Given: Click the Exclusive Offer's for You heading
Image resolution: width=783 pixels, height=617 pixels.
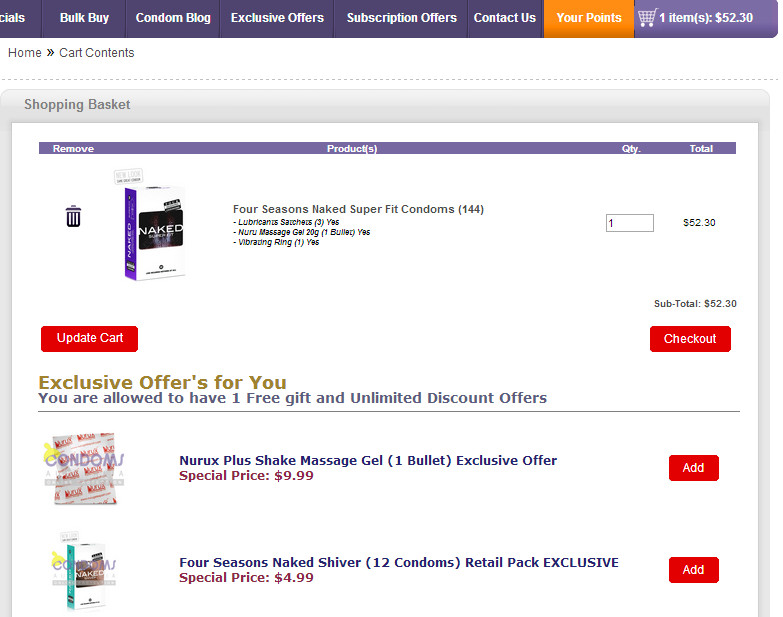Looking at the screenshot, I should [162, 382].
